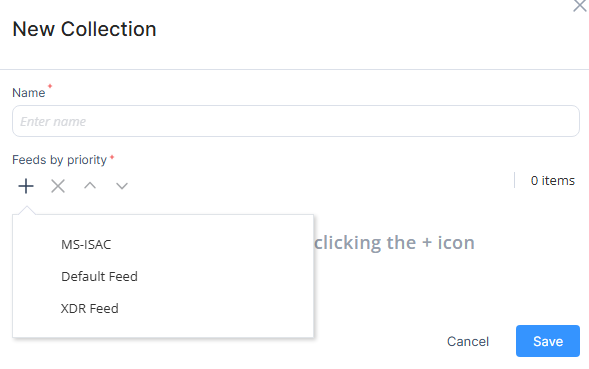Click the vertical divider before 0 items

point(514,180)
